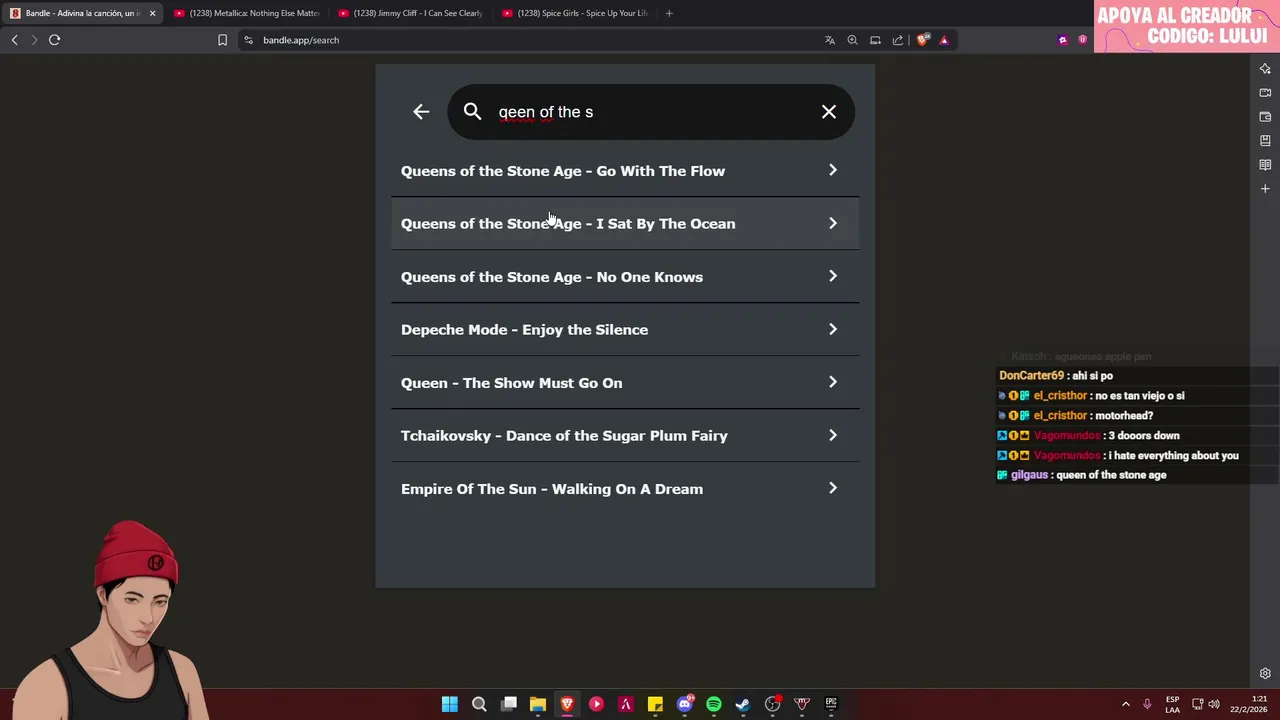Image resolution: width=1280 pixels, height=720 pixels.
Task: Switch ESP LAA keyboard language
Action: tap(1172, 704)
